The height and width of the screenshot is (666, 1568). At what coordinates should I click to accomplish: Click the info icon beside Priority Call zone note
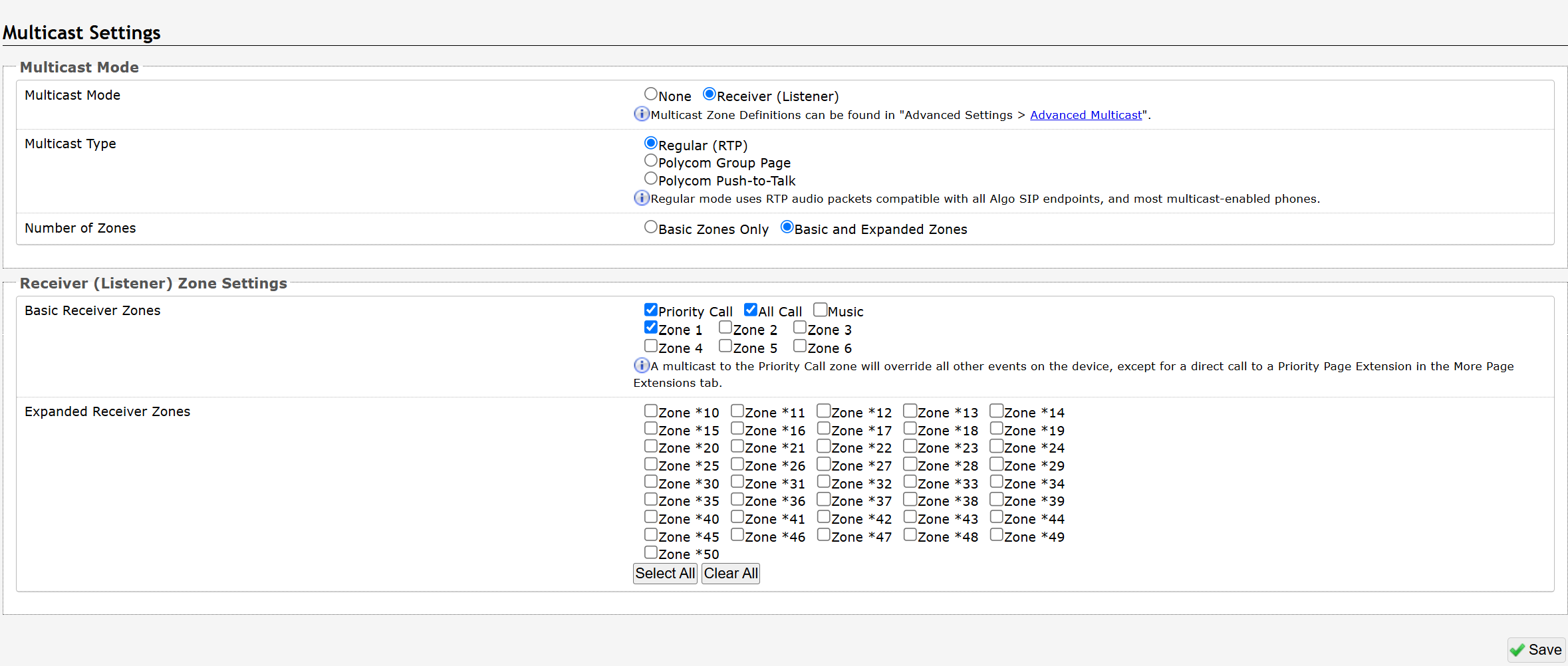point(642,366)
